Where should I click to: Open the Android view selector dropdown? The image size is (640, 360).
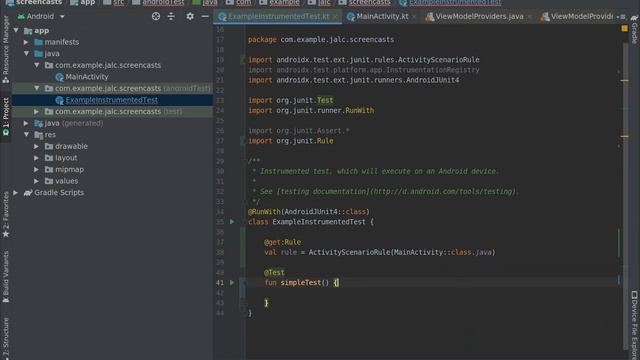pos(41,16)
